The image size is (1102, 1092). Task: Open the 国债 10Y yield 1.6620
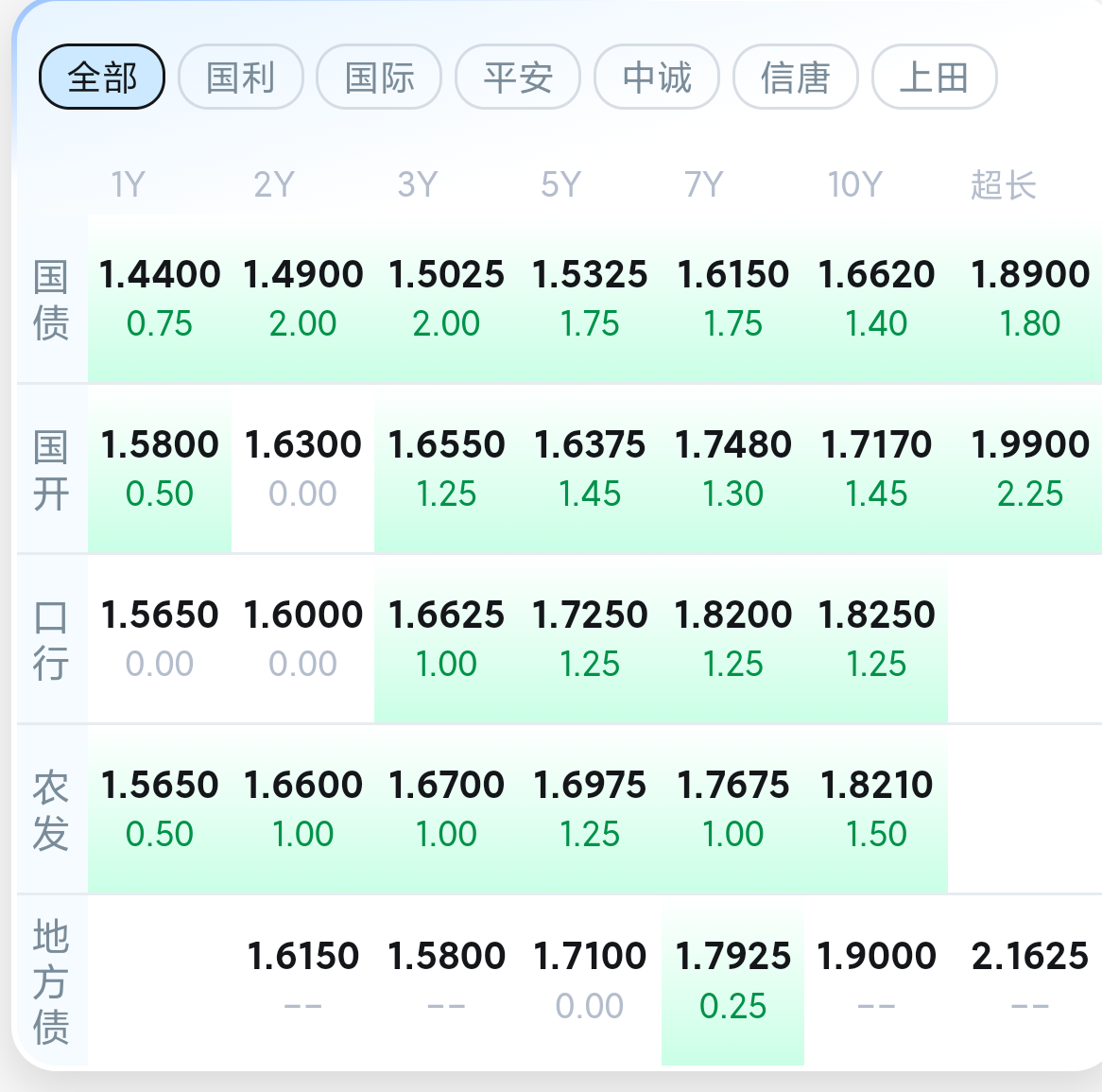[x=876, y=298]
